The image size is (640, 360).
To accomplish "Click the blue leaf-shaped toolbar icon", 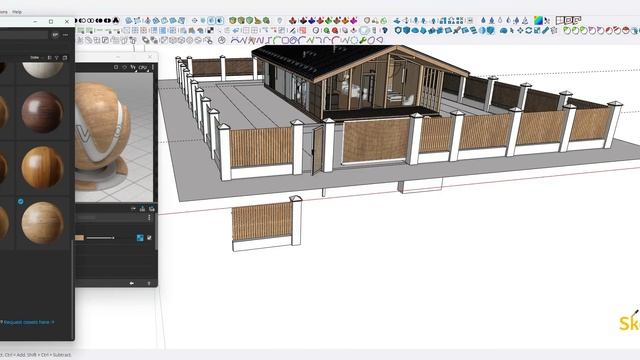I will click(311, 20).
